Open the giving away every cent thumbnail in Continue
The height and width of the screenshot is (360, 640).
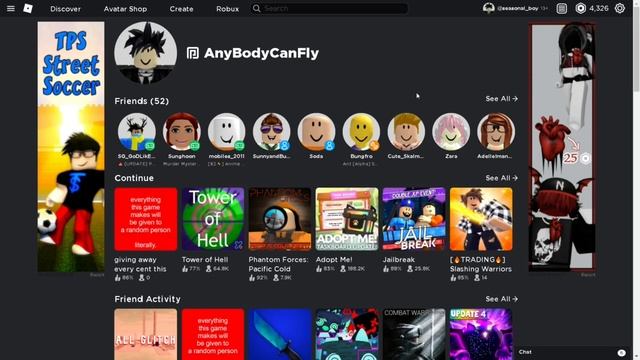146,219
